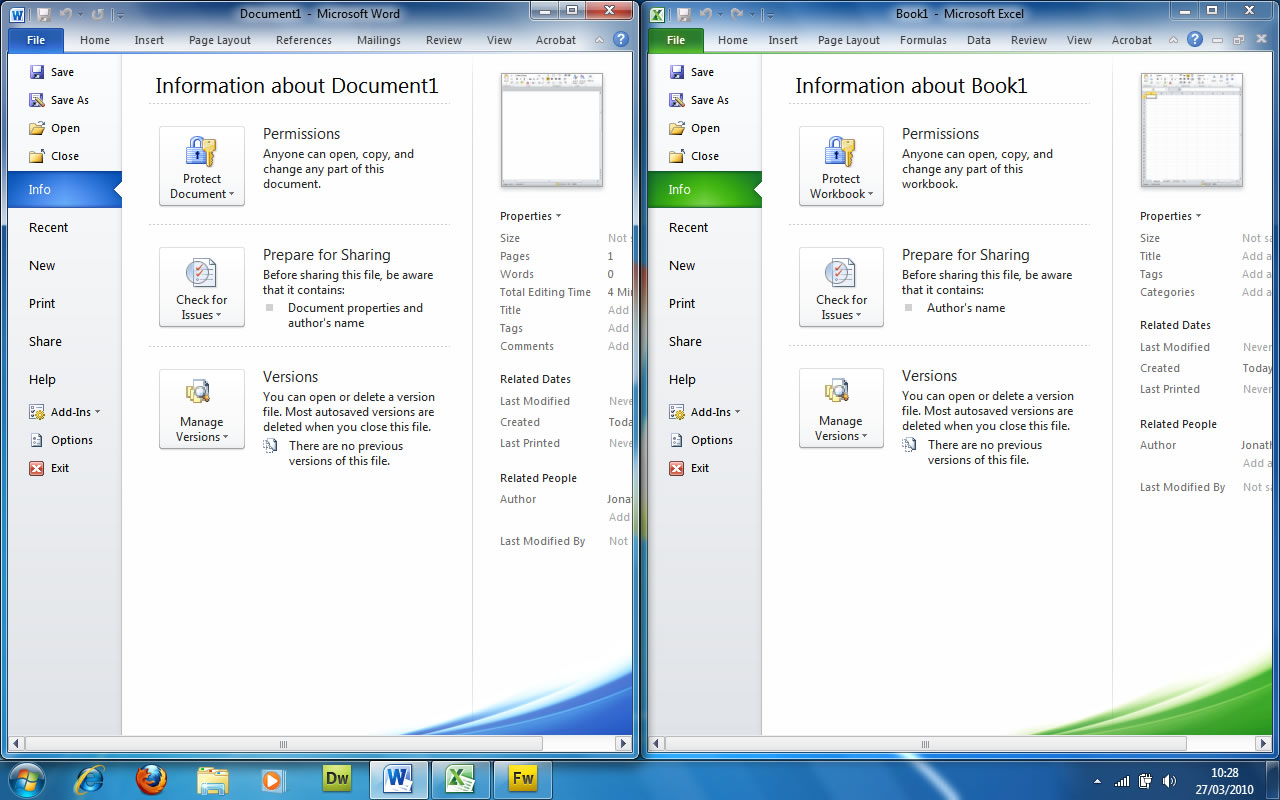Click Save As in Excel backstage menu

coord(709,100)
